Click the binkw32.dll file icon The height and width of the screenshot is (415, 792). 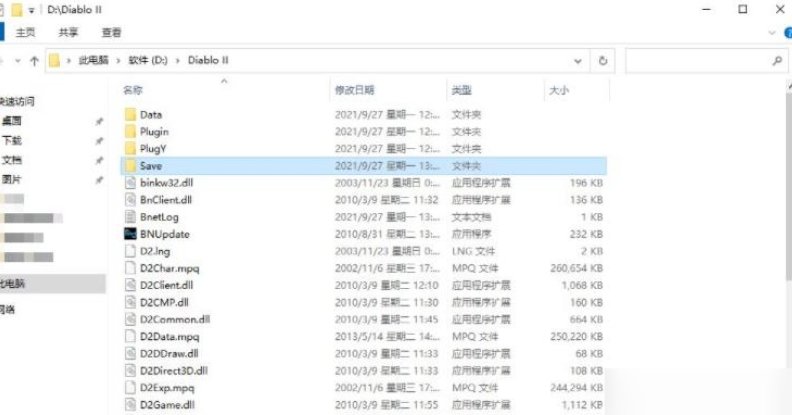click(x=130, y=183)
